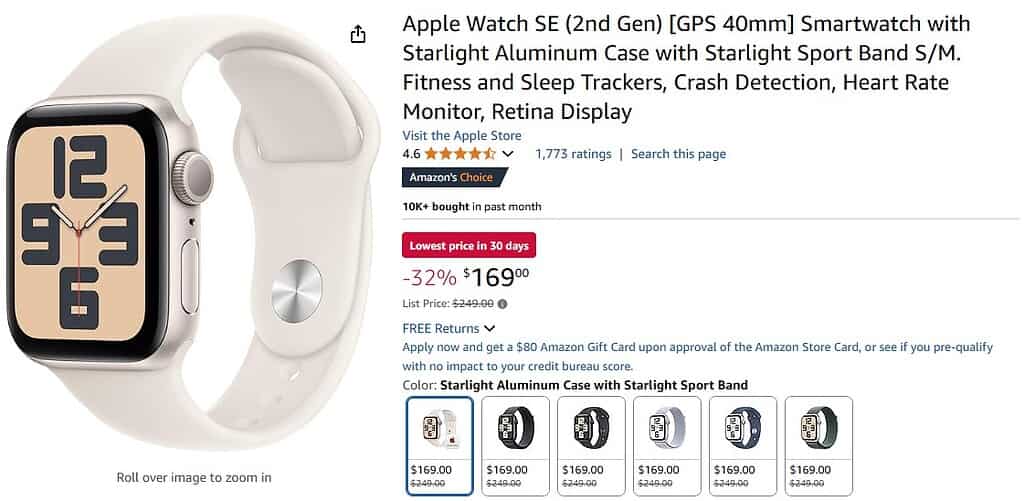The height and width of the screenshot is (501, 1024).
Task: Click the orange star rating icons
Action: click(460, 154)
